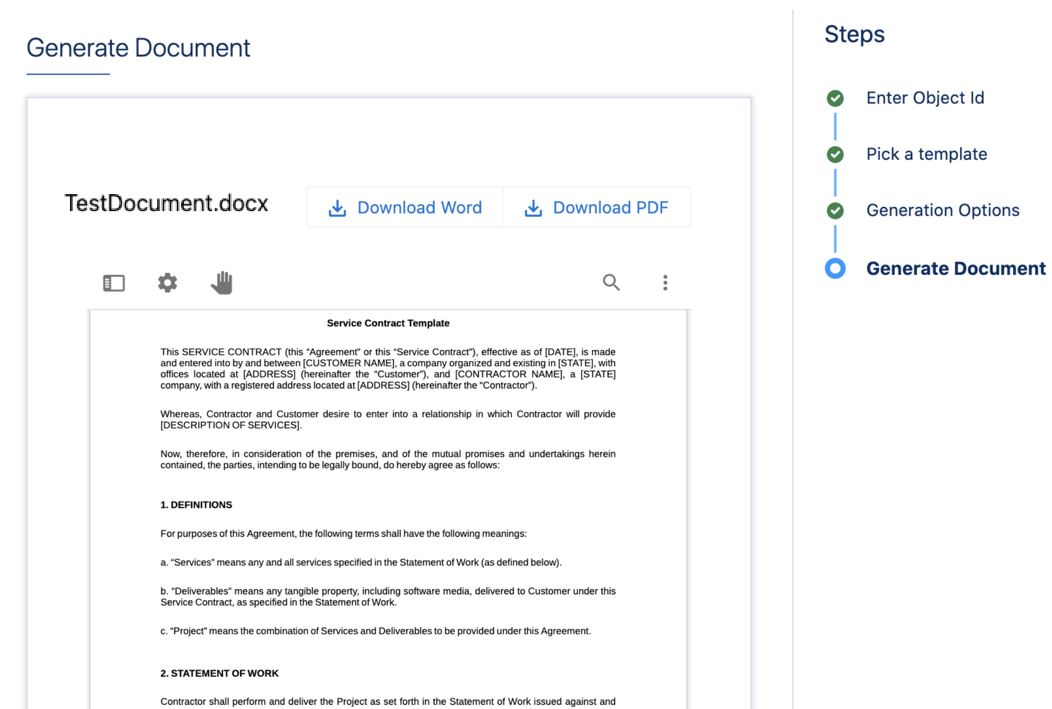Click the 2. STATEMENT OF WORK heading
The image size is (1052, 709).
pyautogui.click(x=219, y=673)
